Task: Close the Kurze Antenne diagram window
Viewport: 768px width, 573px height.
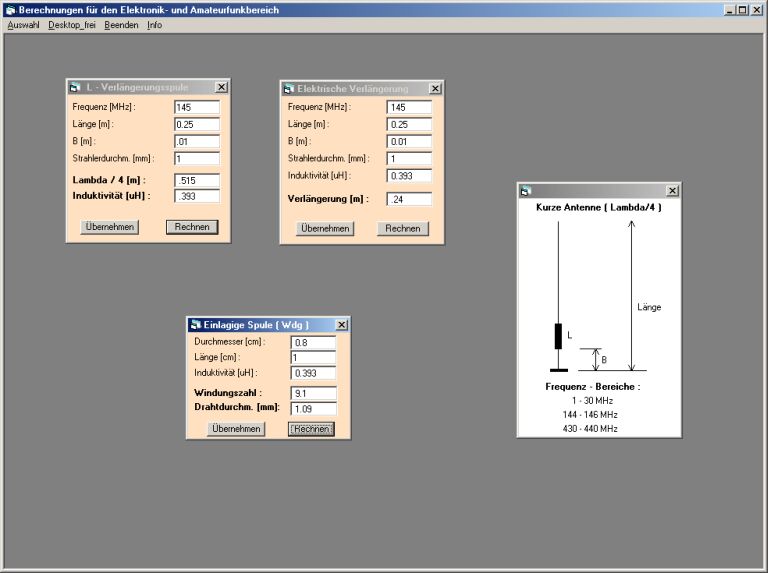Action: point(672,190)
